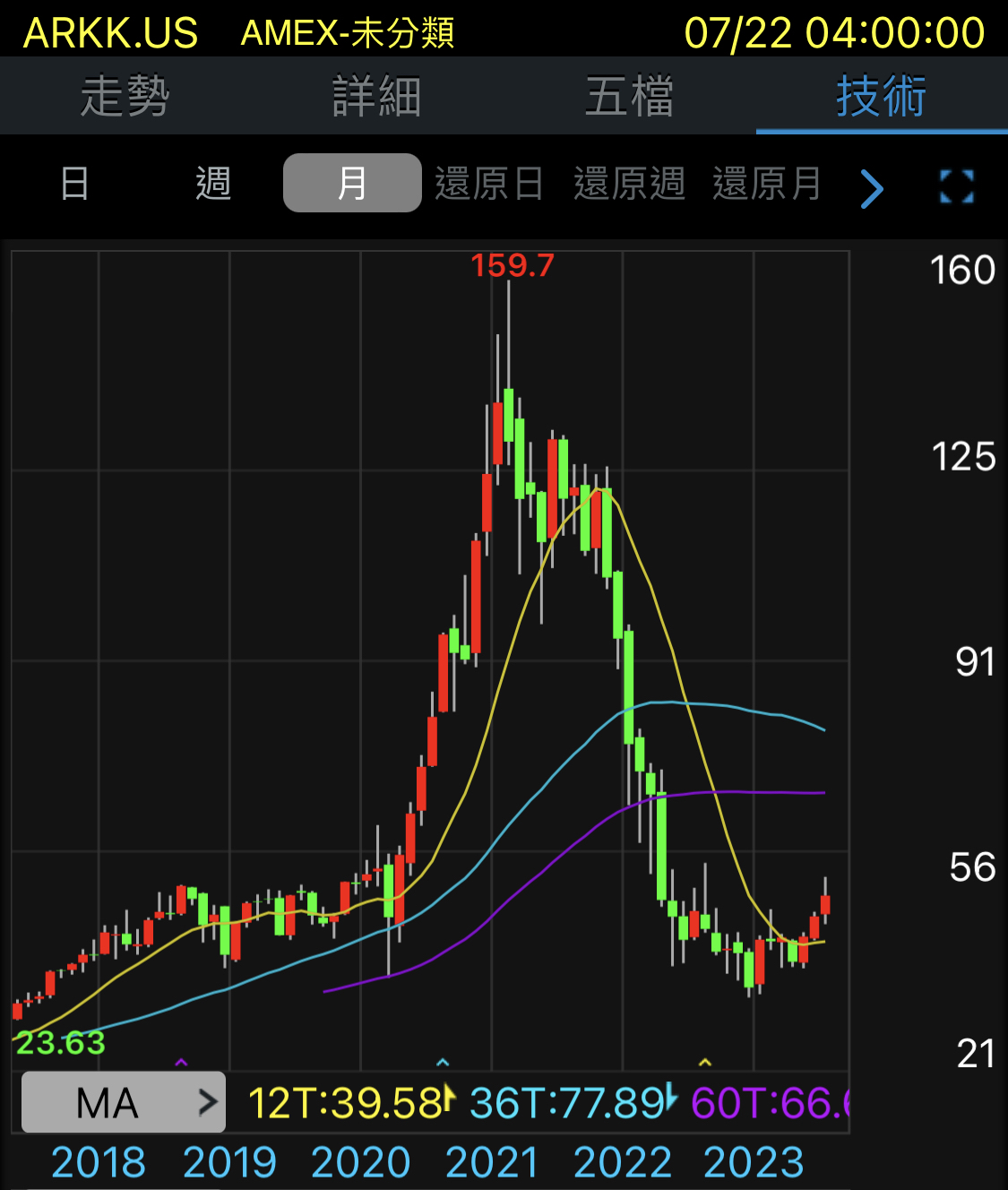
Task: Choose 還原日 adjusted daily period
Action: (x=490, y=184)
